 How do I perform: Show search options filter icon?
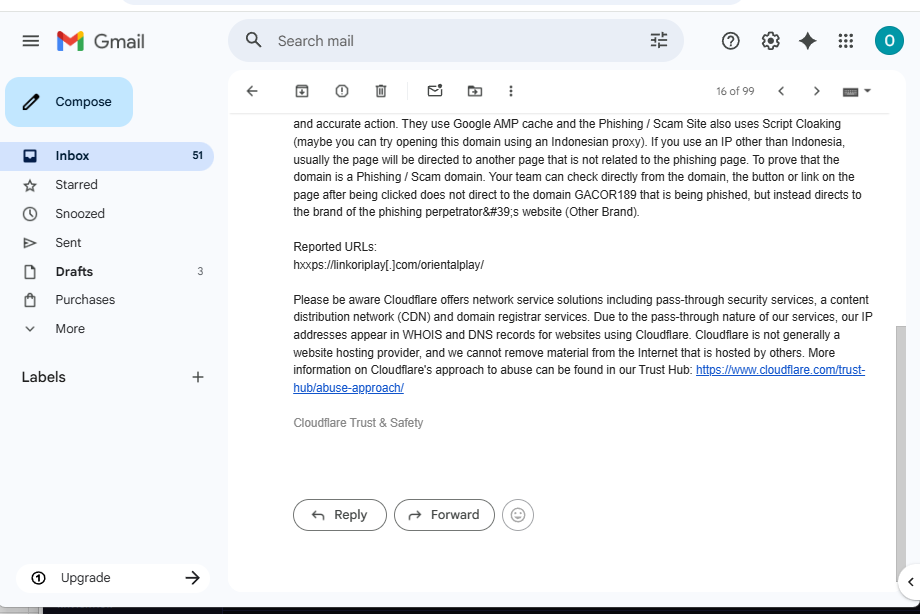point(659,41)
